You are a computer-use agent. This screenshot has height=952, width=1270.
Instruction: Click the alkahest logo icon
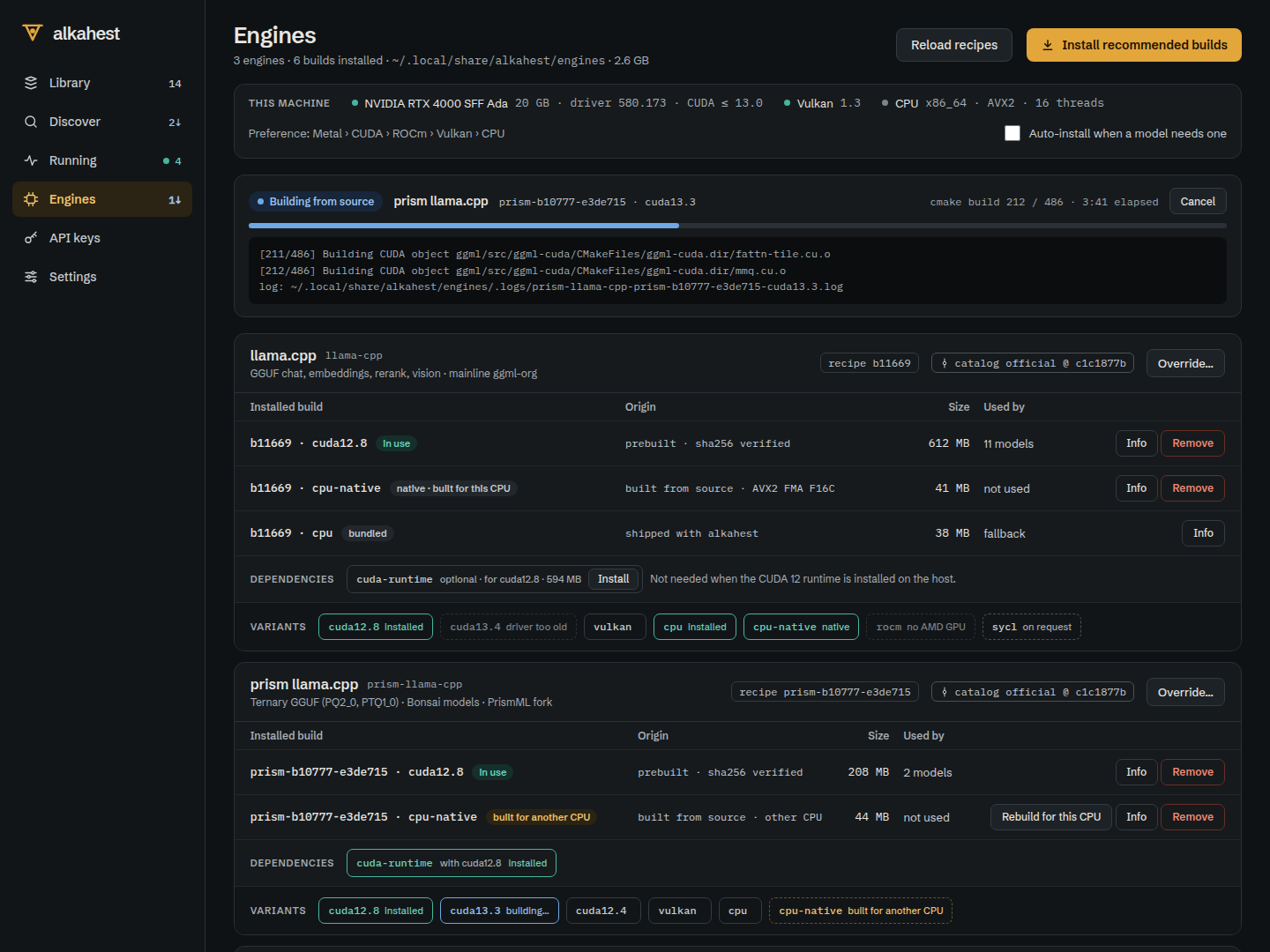coord(33,33)
